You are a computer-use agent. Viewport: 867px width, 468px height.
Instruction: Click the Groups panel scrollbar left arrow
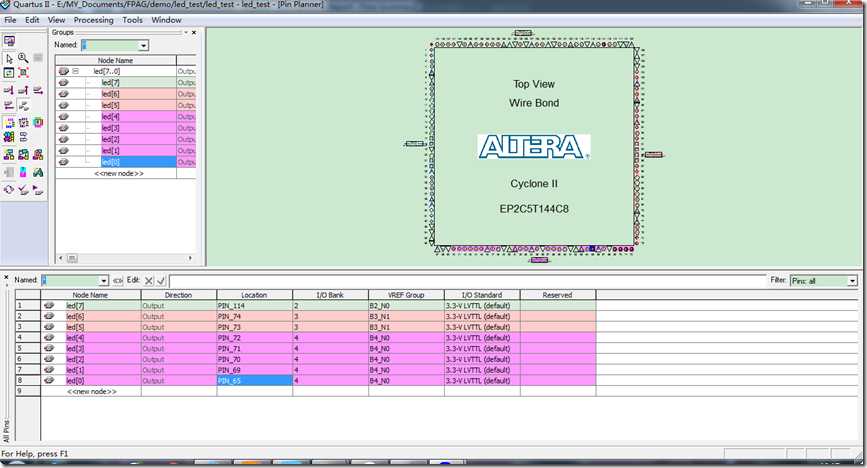coord(61,258)
